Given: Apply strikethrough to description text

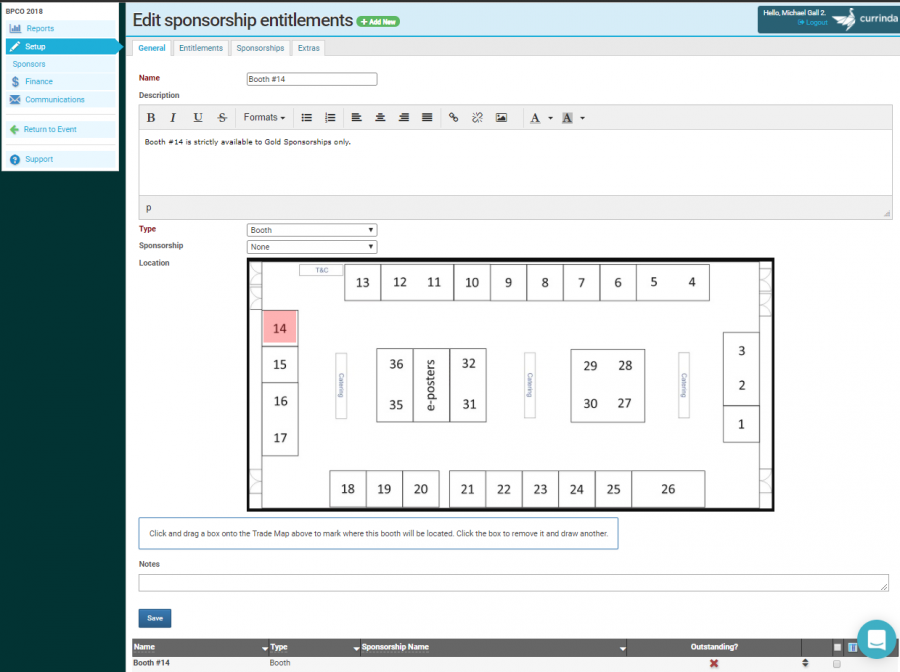Looking at the screenshot, I should (x=222, y=118).
